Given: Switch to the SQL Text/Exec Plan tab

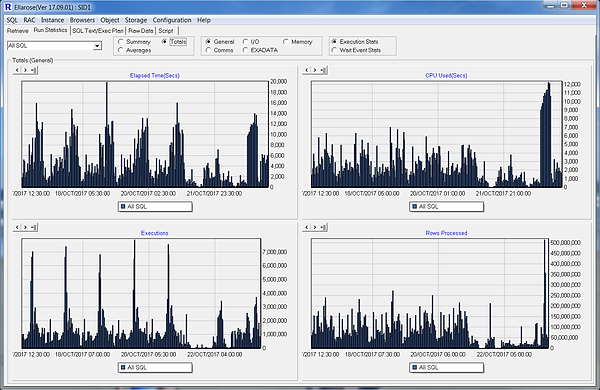Looking at the screenshot, I should pos(98,31).
